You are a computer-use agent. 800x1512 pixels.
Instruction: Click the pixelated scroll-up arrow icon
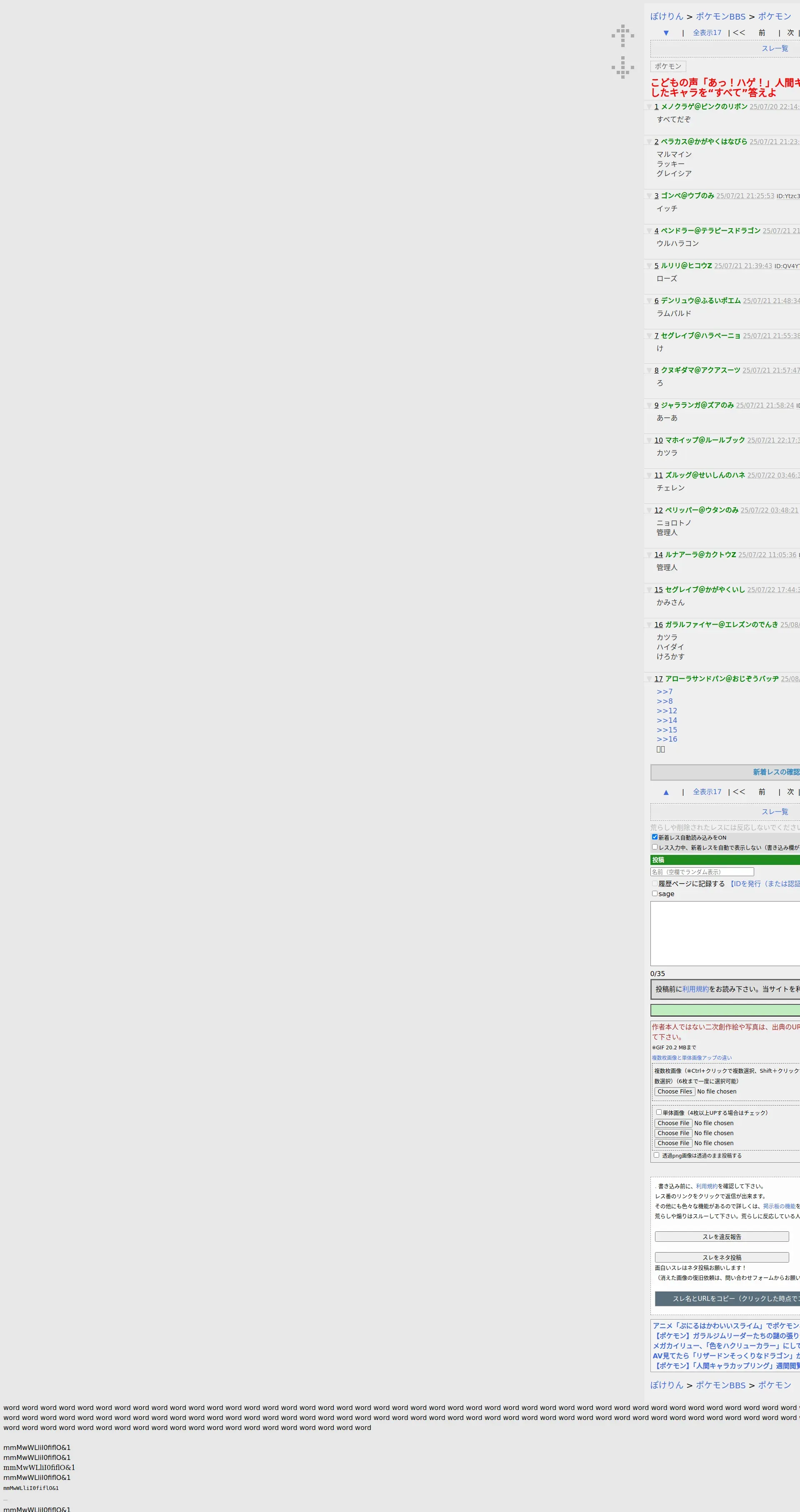(622, 36)
